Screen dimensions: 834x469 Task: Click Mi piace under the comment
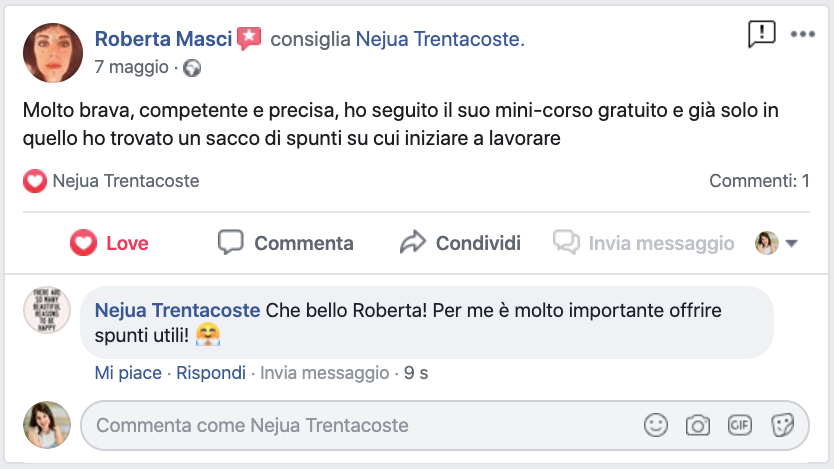(128, 373)
